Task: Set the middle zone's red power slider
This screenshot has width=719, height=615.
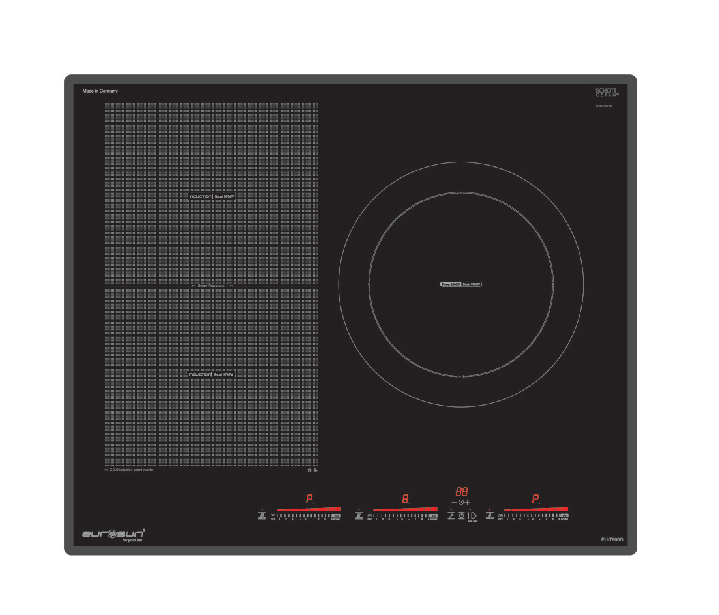Action: coord(405,509)
